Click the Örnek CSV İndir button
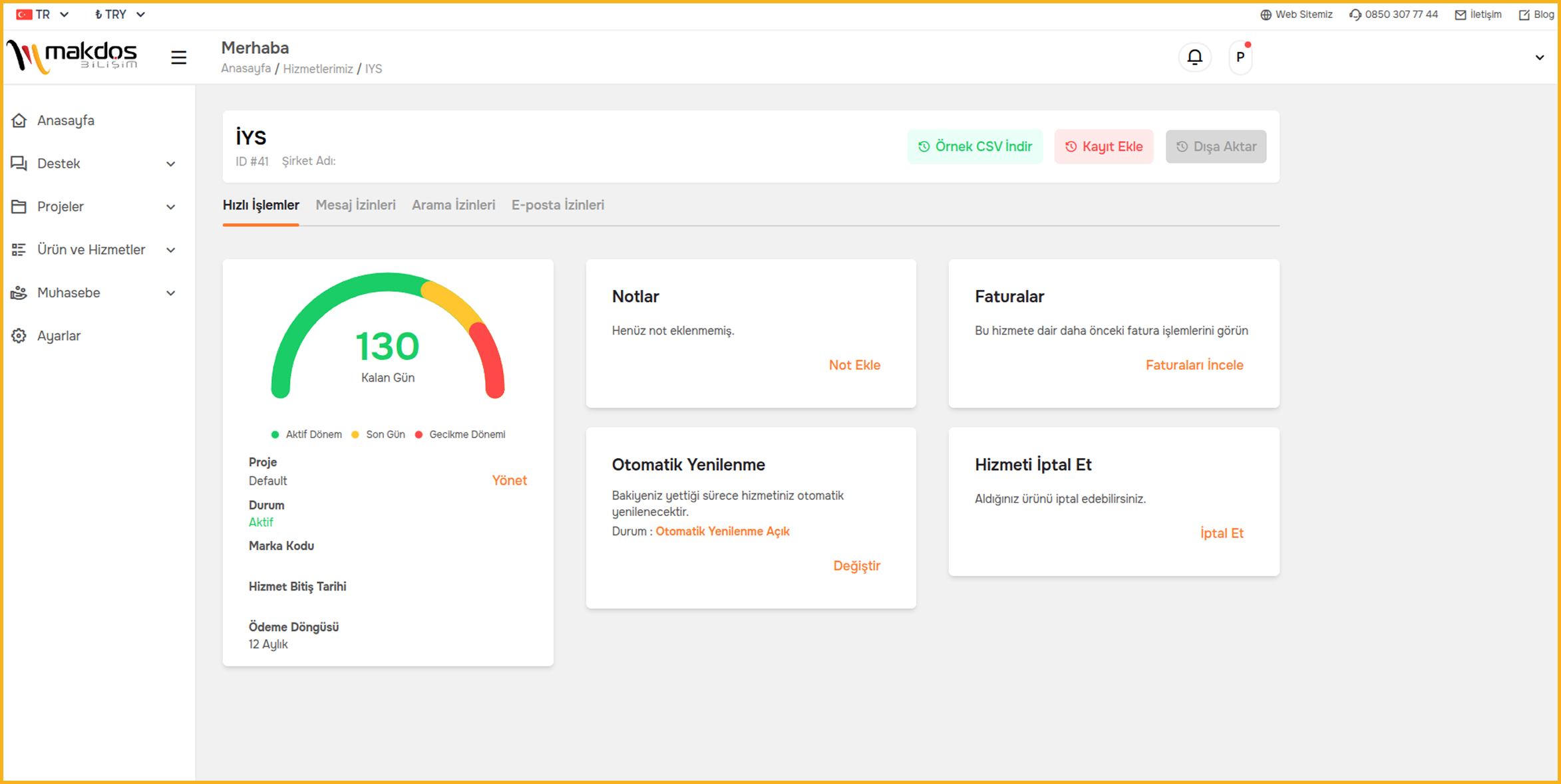Image resolution: width=1561 pixels, height=784 pixels. pos(975,146)
